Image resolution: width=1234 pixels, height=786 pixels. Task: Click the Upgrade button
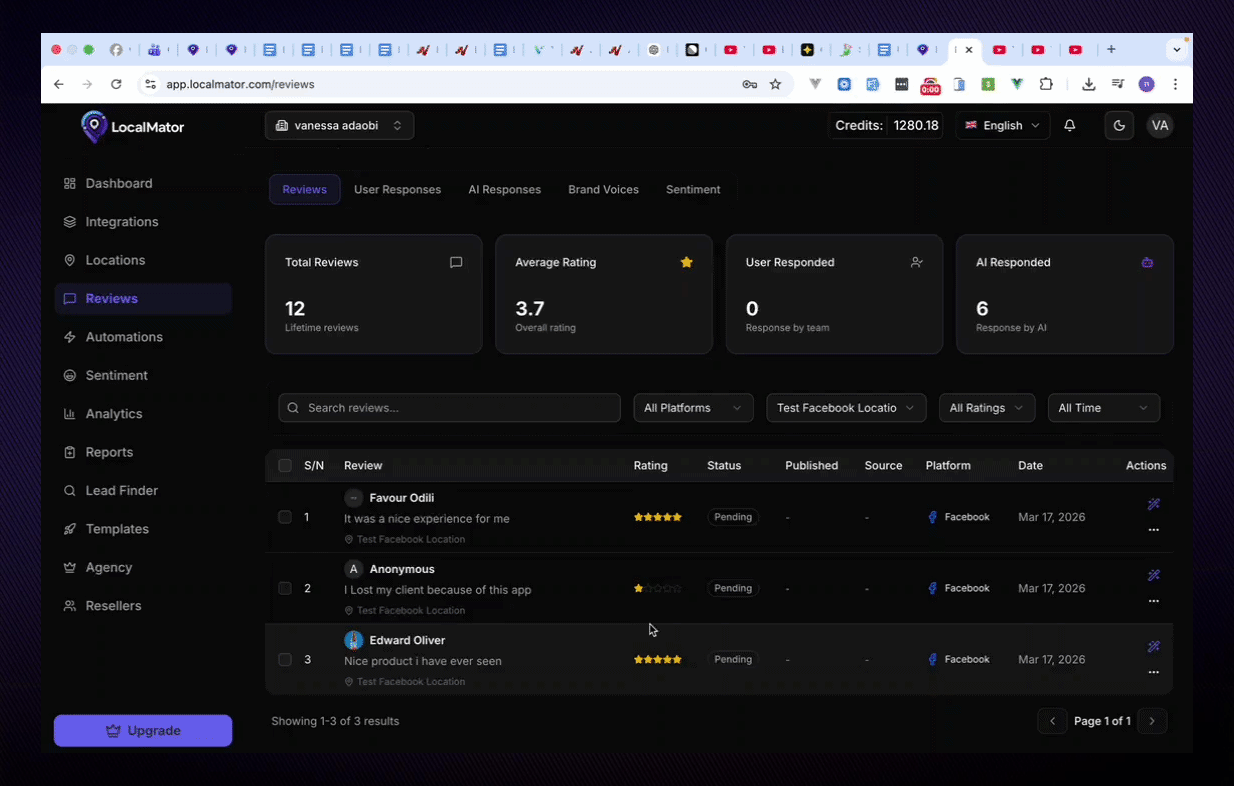[143, 731]
